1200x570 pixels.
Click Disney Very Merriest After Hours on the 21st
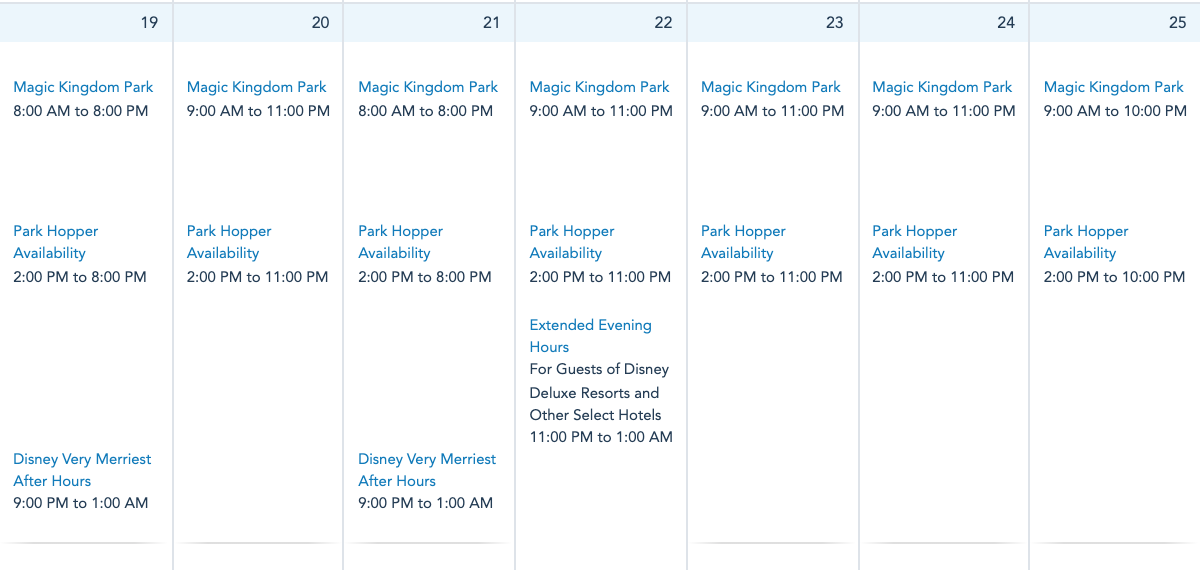click(427, 470)
